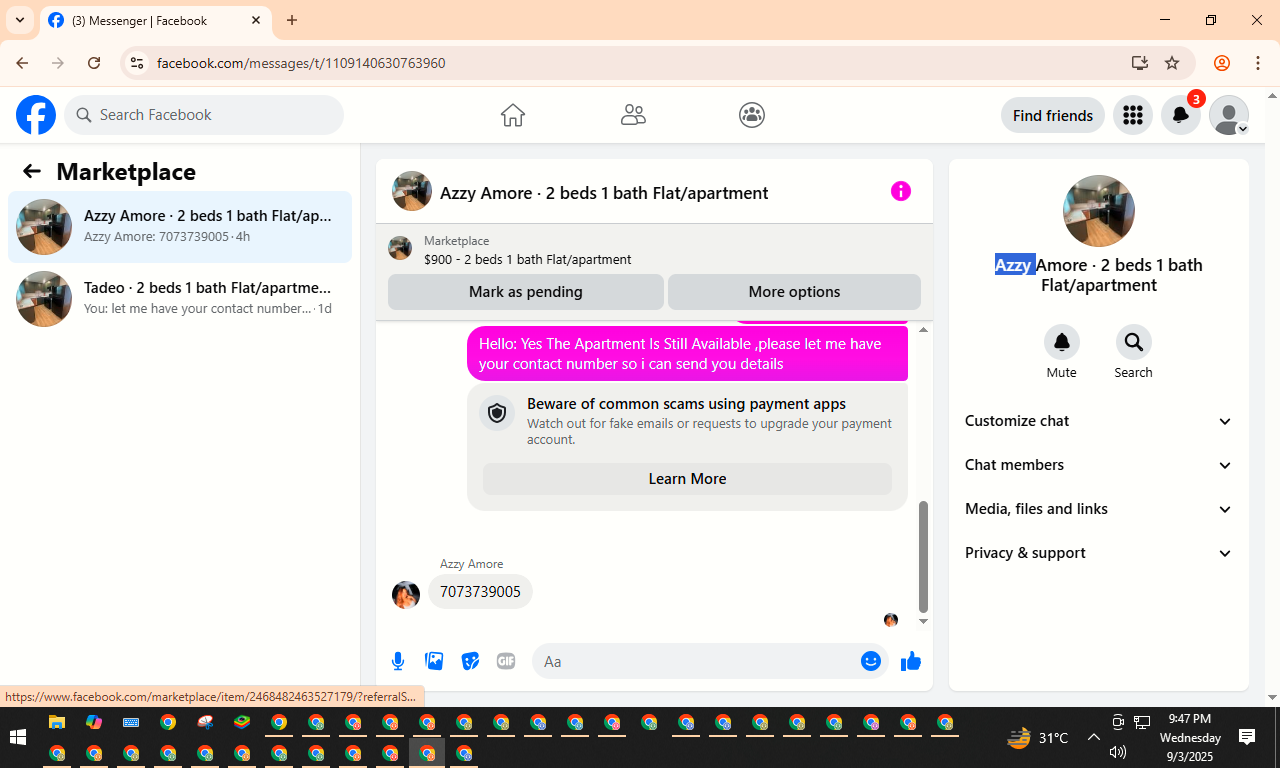Click More options button
1280x768 pixels.
[794, 292]
